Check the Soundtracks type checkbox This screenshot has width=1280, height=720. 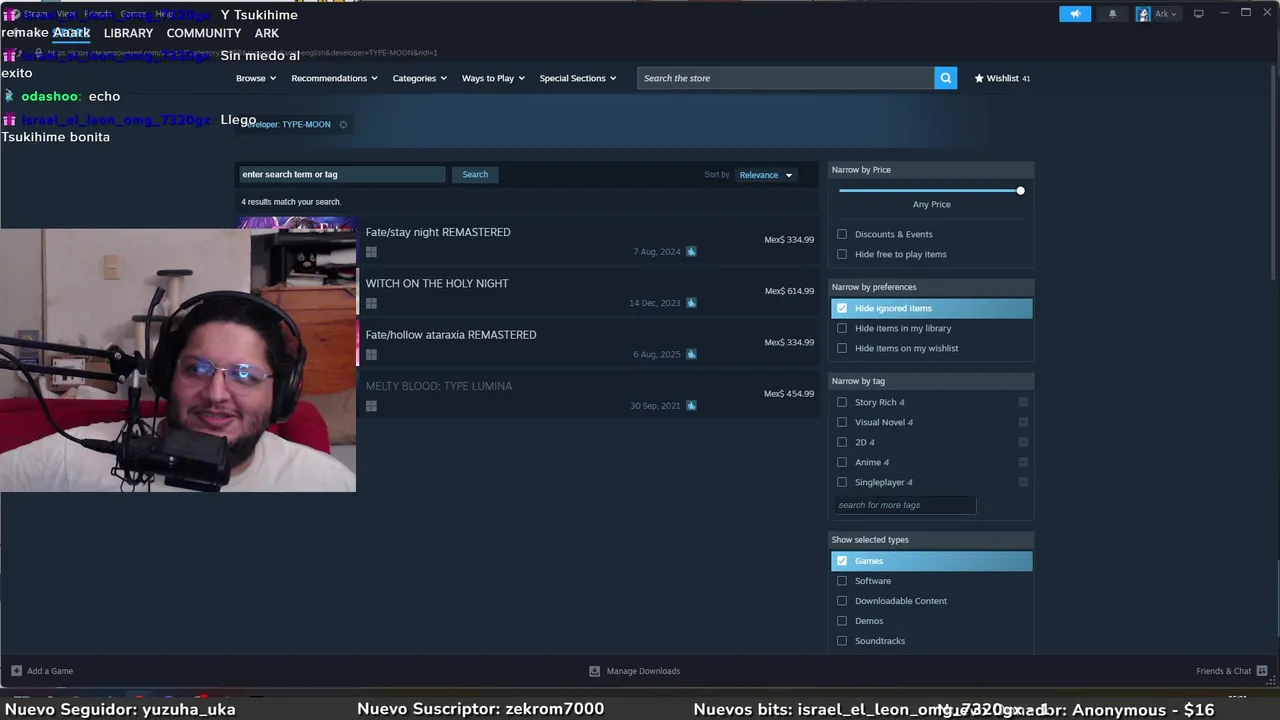[x=842, y=641]
